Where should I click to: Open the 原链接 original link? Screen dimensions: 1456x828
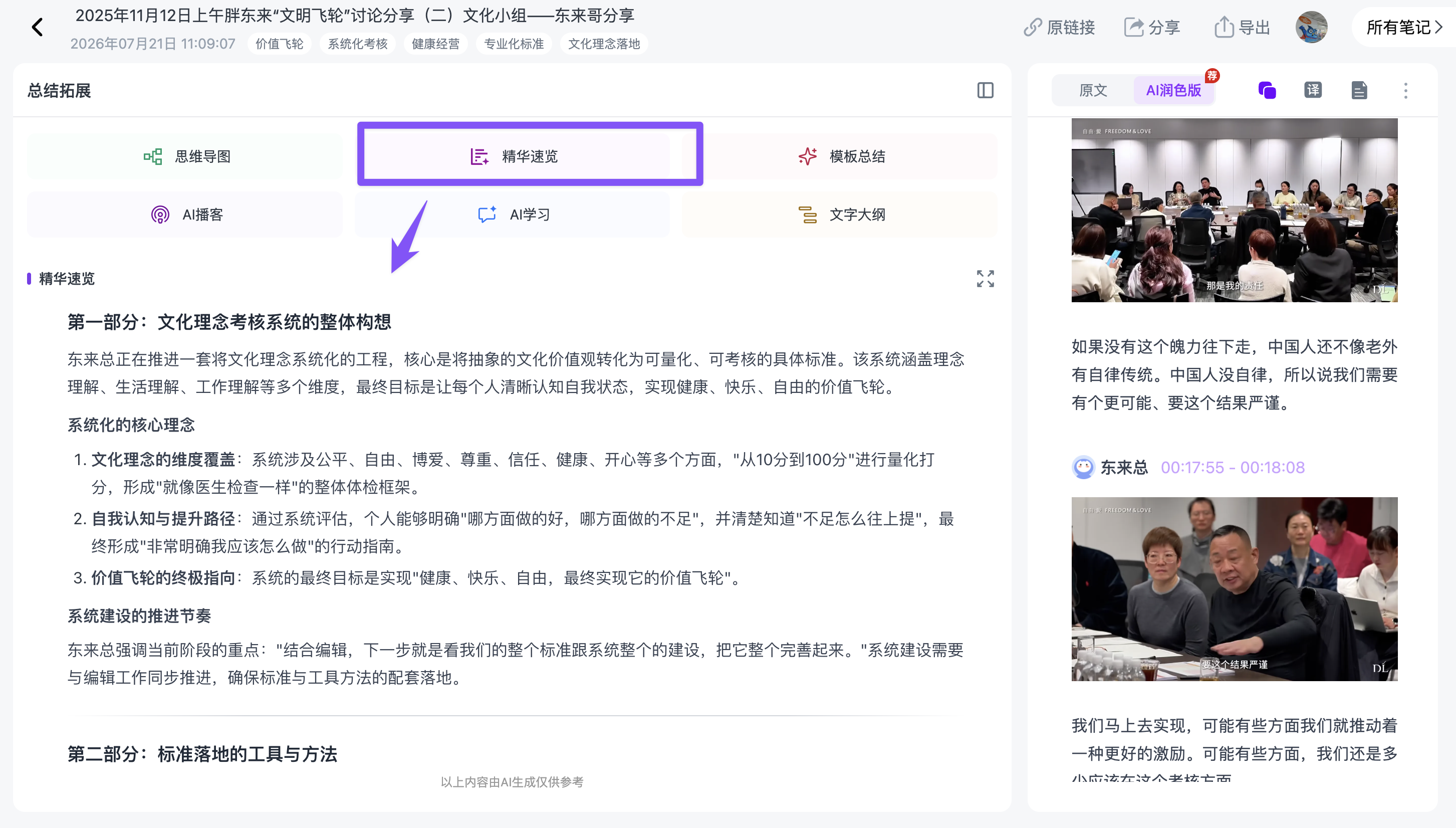click(1059, 27)
